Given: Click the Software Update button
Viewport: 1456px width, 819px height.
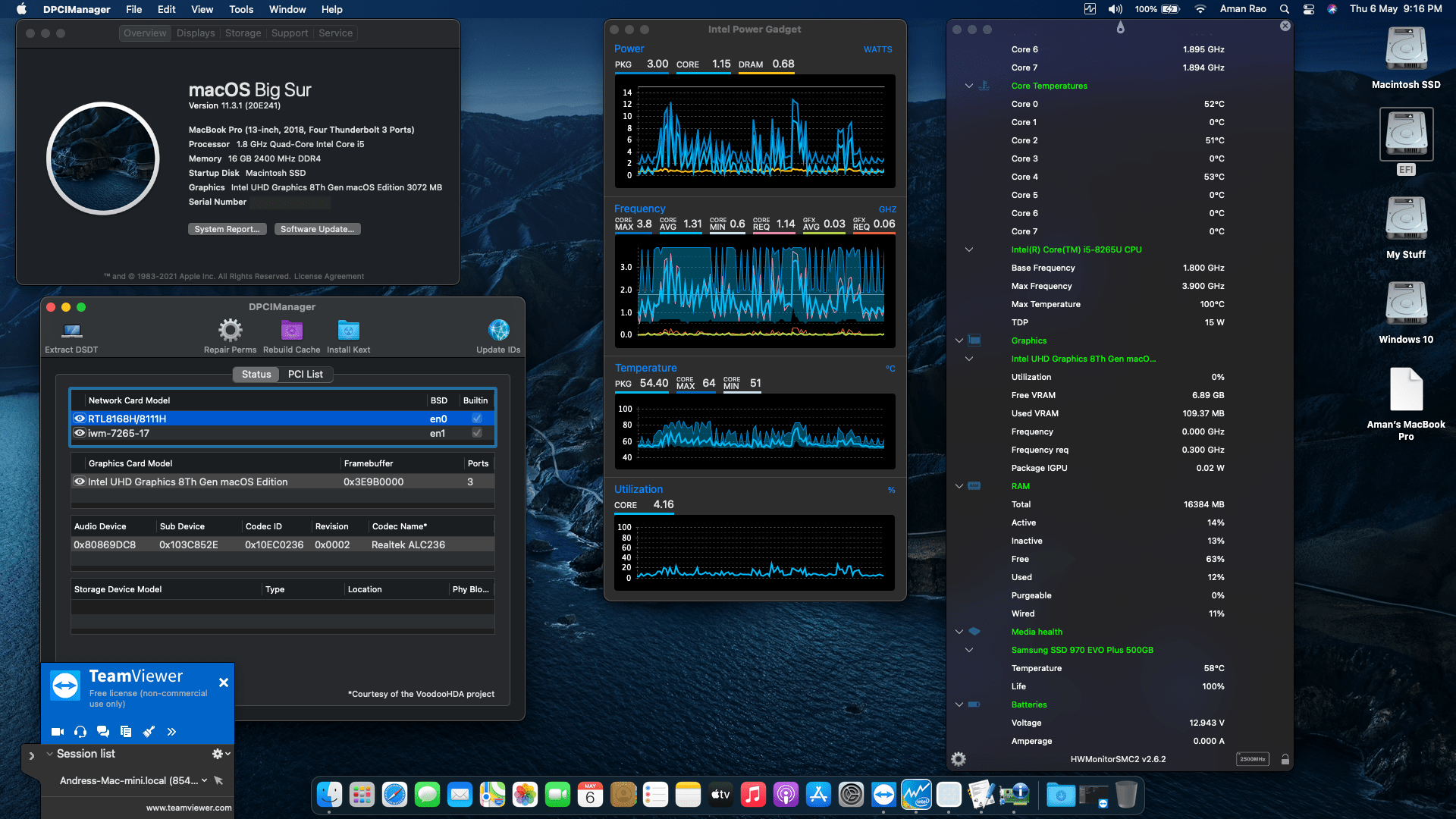Looking at the screenshot, I should (x=317, y=229).
